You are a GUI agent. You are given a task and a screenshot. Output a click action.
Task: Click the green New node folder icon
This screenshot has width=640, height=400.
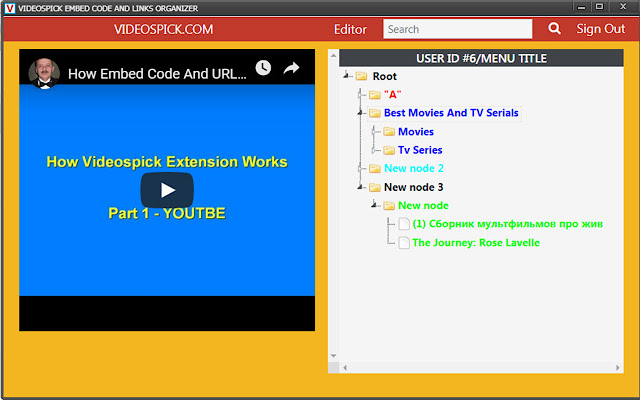pos(389,206)
